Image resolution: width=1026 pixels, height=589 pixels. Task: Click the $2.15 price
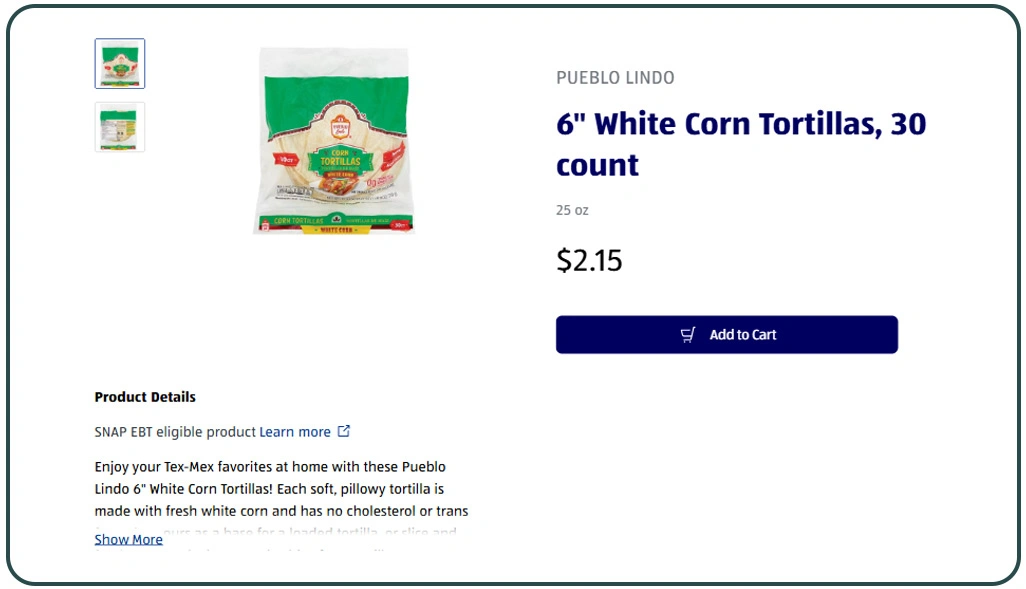[x=589, y=261]
